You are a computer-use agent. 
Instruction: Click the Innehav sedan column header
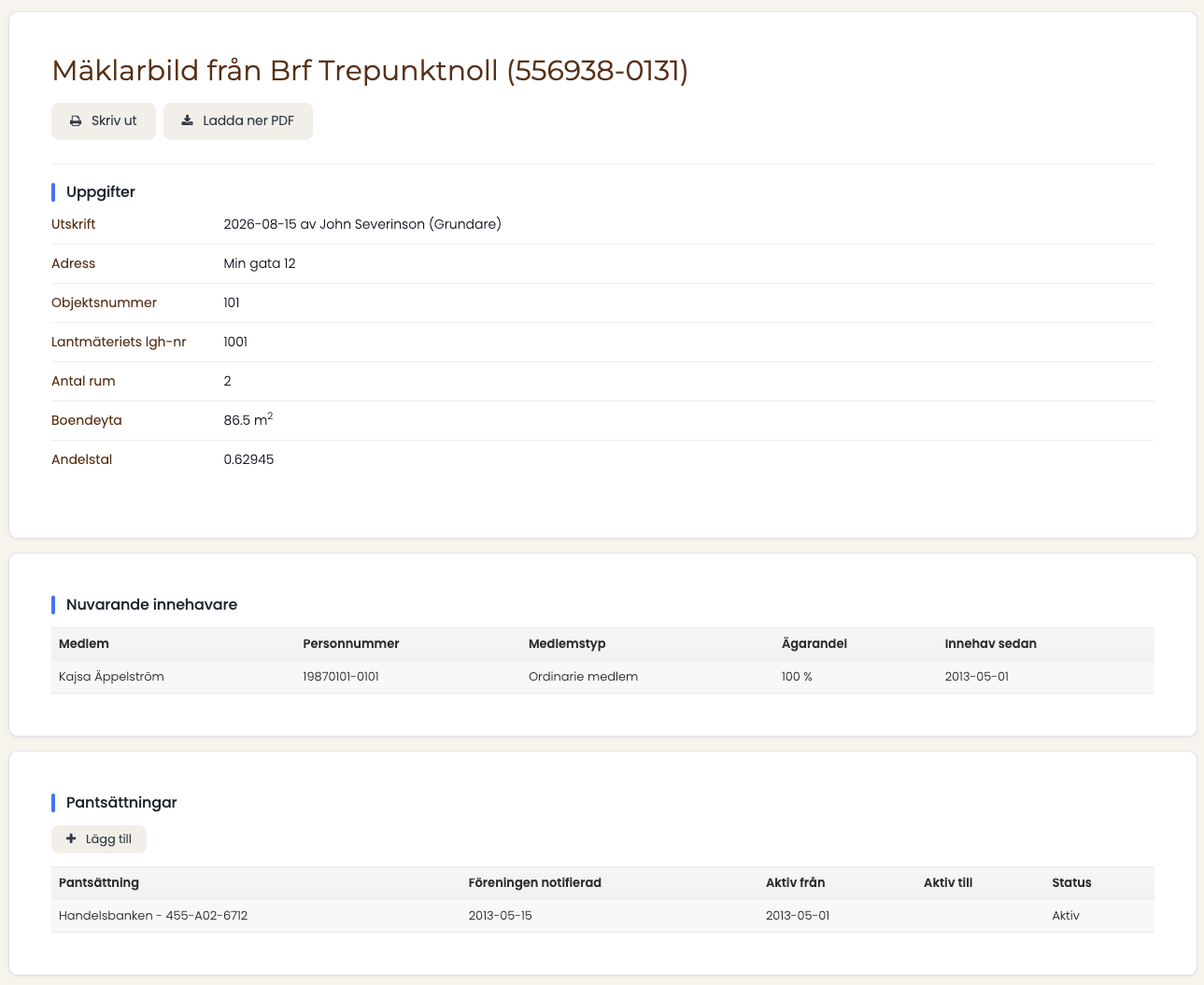pos(991,644)
